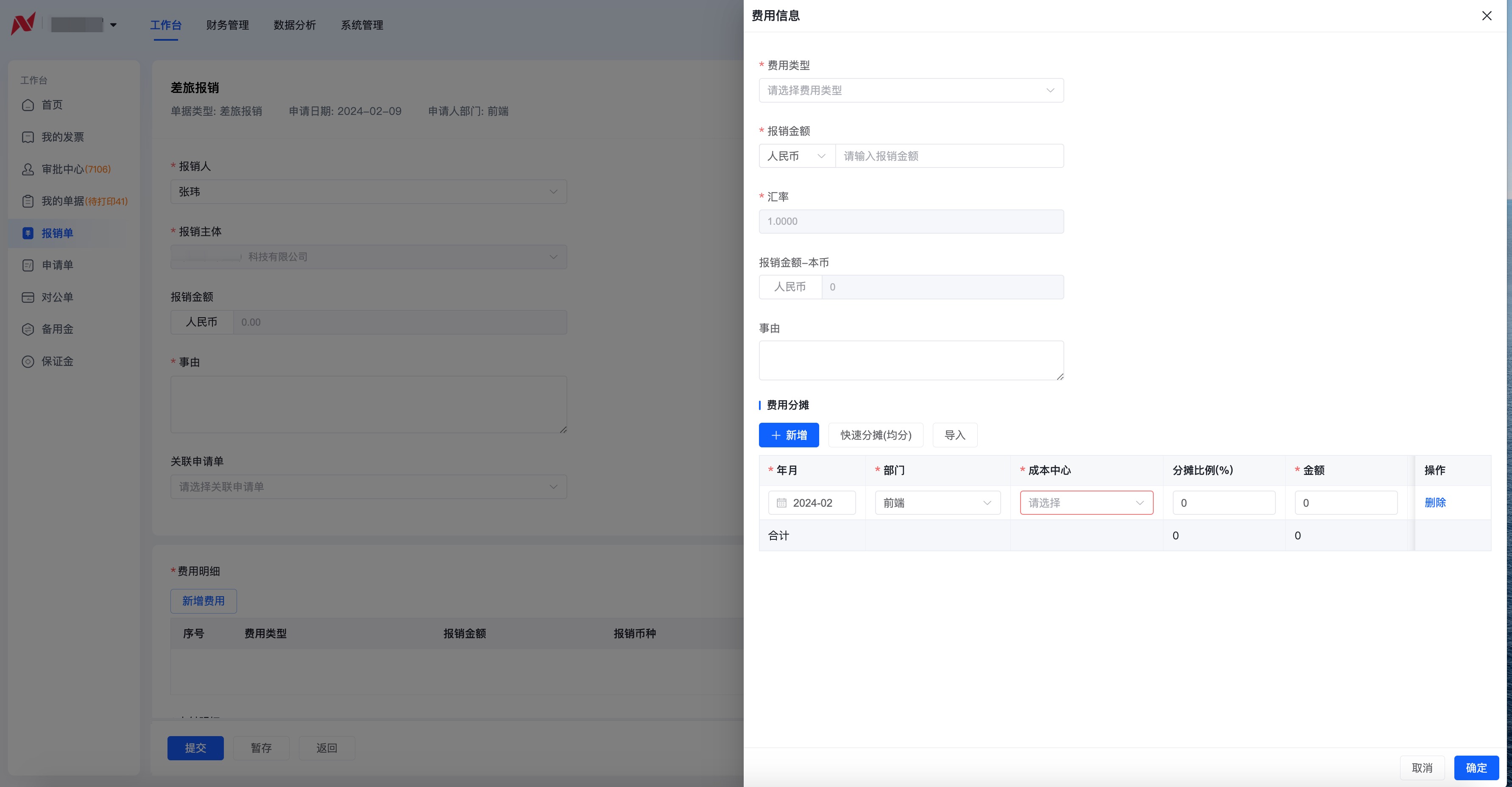Click the 金额 input in the allocation row
The height and width of the screenshot is (787, 1512).
pos(1346,503)
